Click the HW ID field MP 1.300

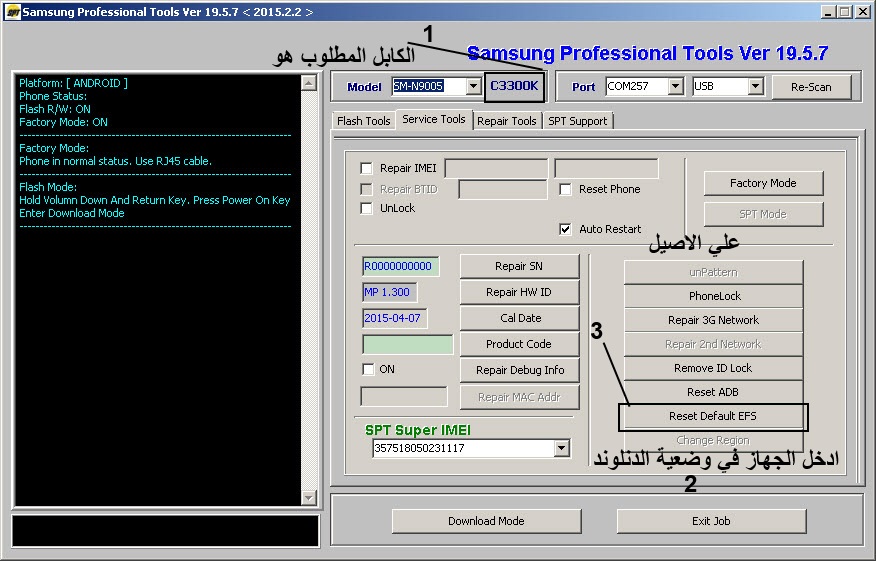point(389,292)
